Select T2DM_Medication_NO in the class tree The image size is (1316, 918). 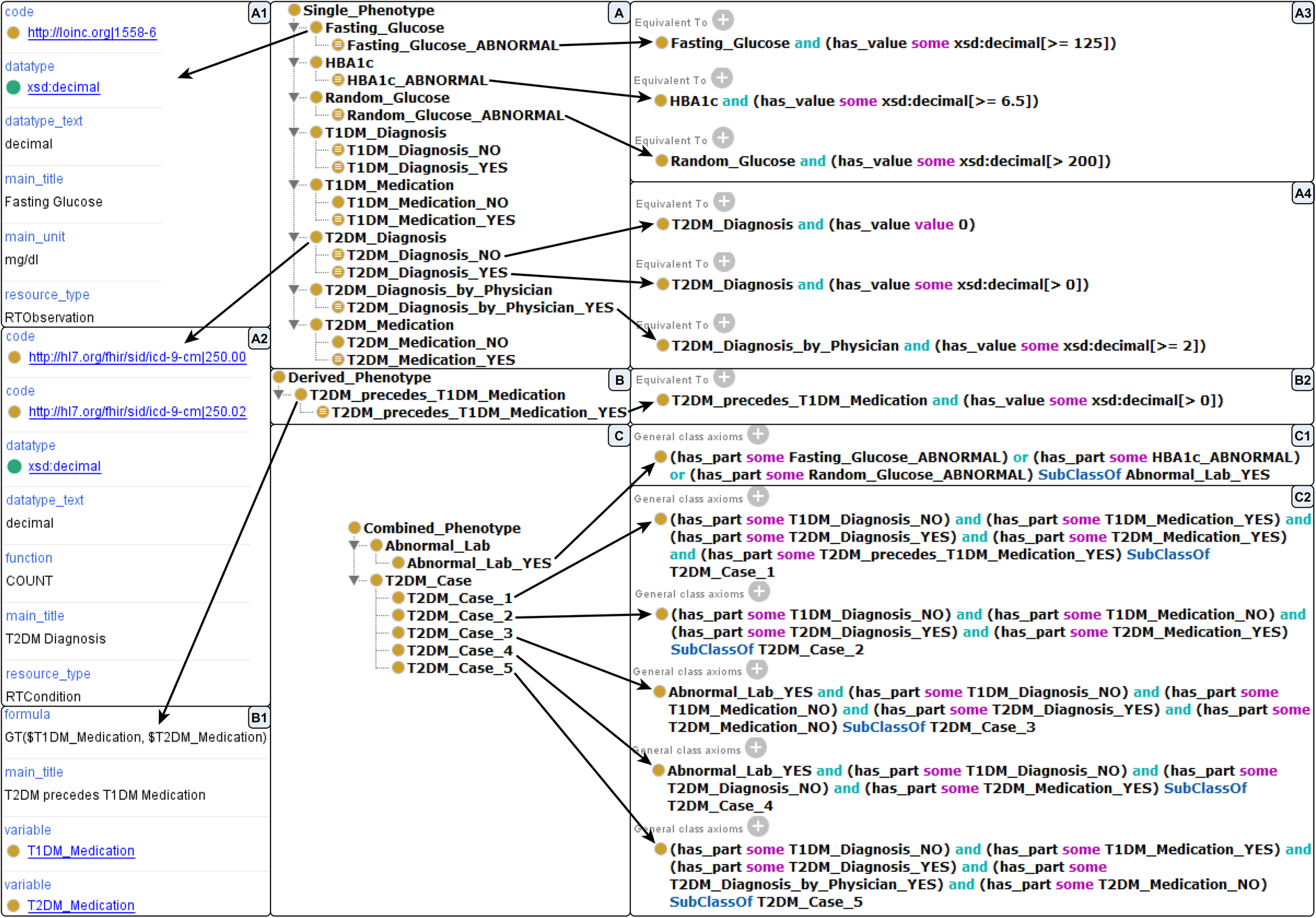427,343
